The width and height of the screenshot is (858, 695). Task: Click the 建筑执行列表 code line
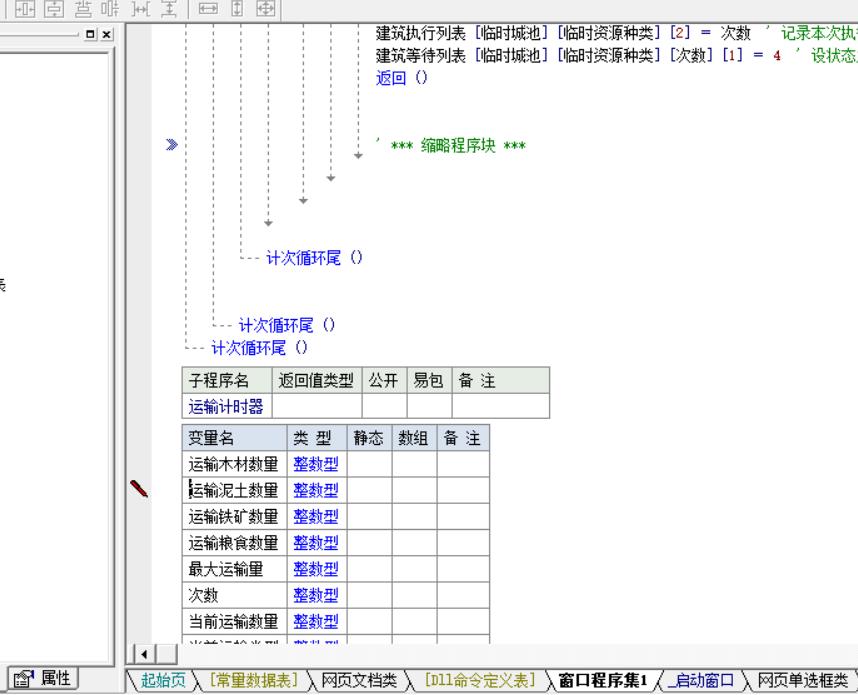tap(617, 33)
